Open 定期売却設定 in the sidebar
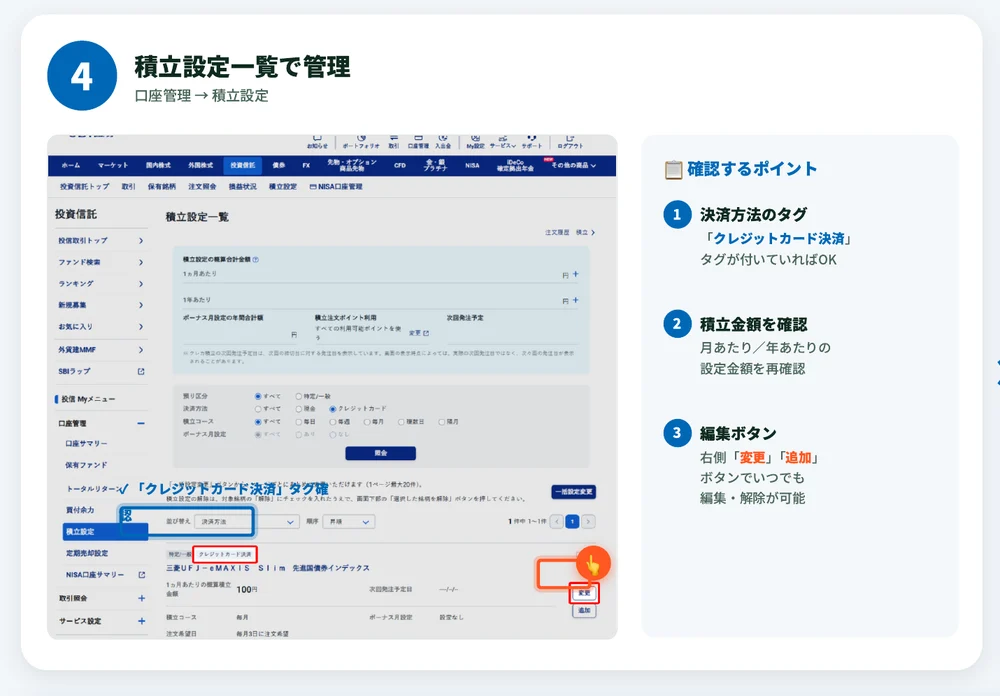The width and height of the screenshot is (1000, 696). (x=87, y=553)
